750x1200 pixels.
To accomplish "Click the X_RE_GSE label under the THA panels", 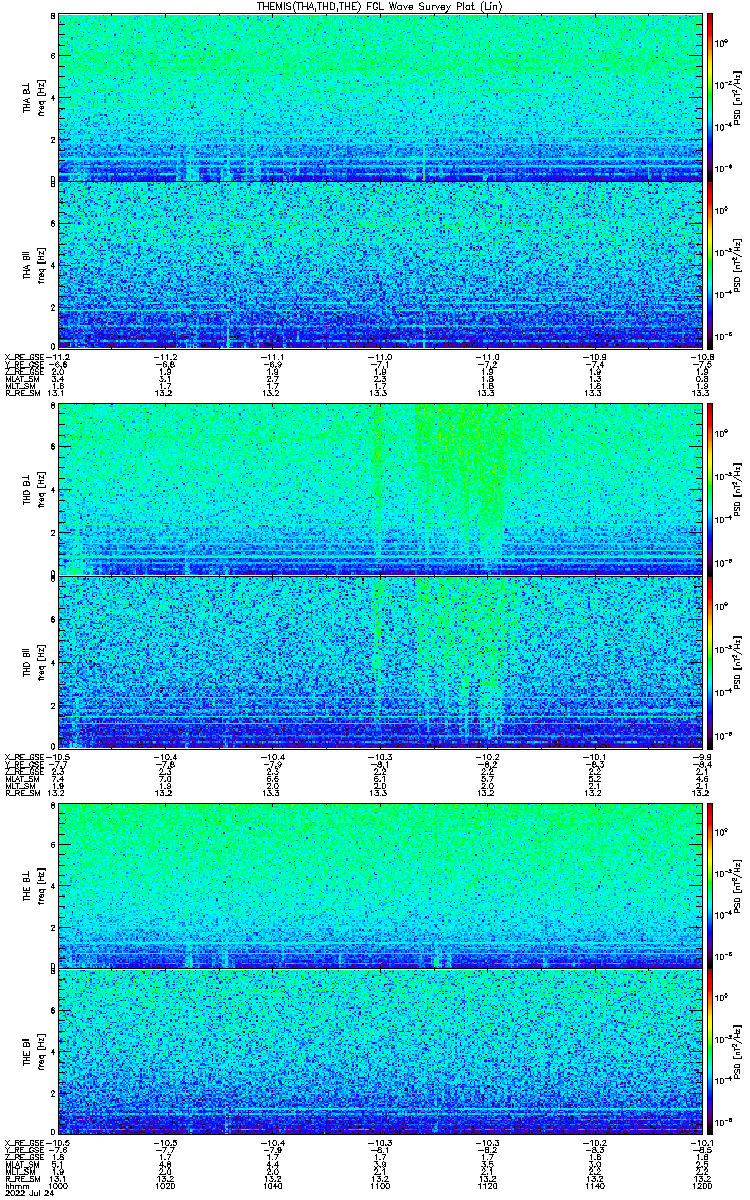I will [x=21, y=356].
